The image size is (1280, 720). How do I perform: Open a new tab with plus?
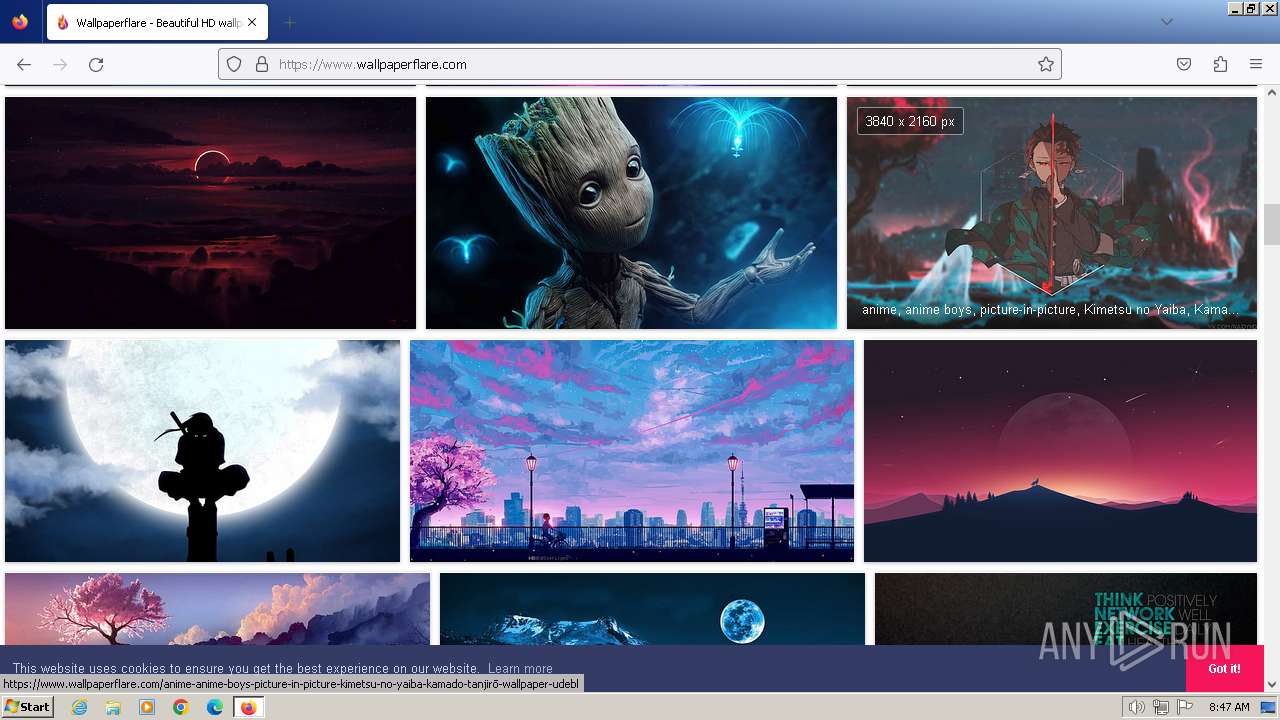[x=289, y=22]
